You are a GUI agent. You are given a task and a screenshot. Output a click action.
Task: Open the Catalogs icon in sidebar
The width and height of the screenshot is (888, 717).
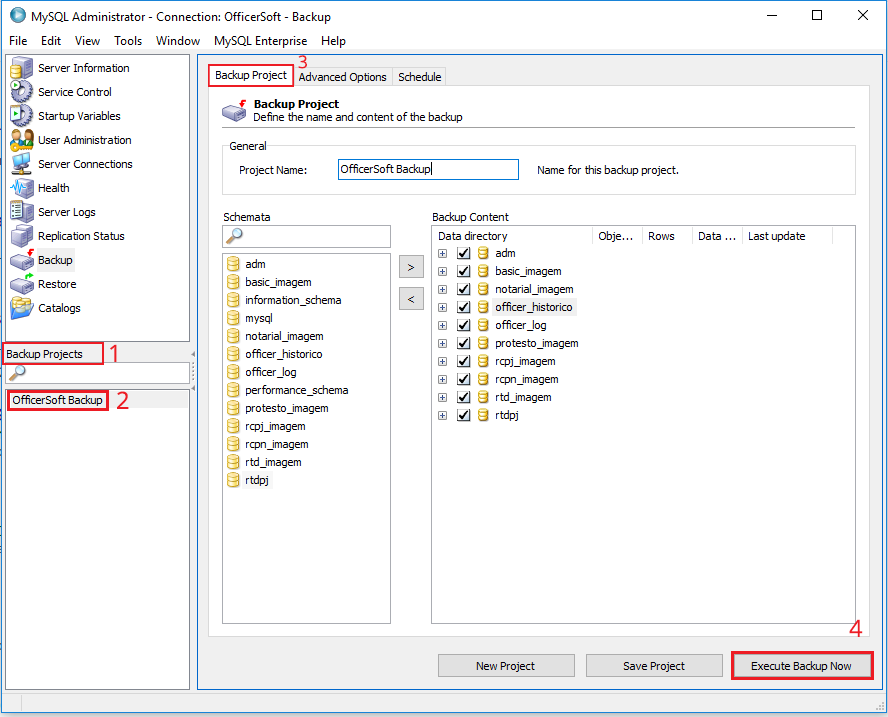(x=22, y=308)
